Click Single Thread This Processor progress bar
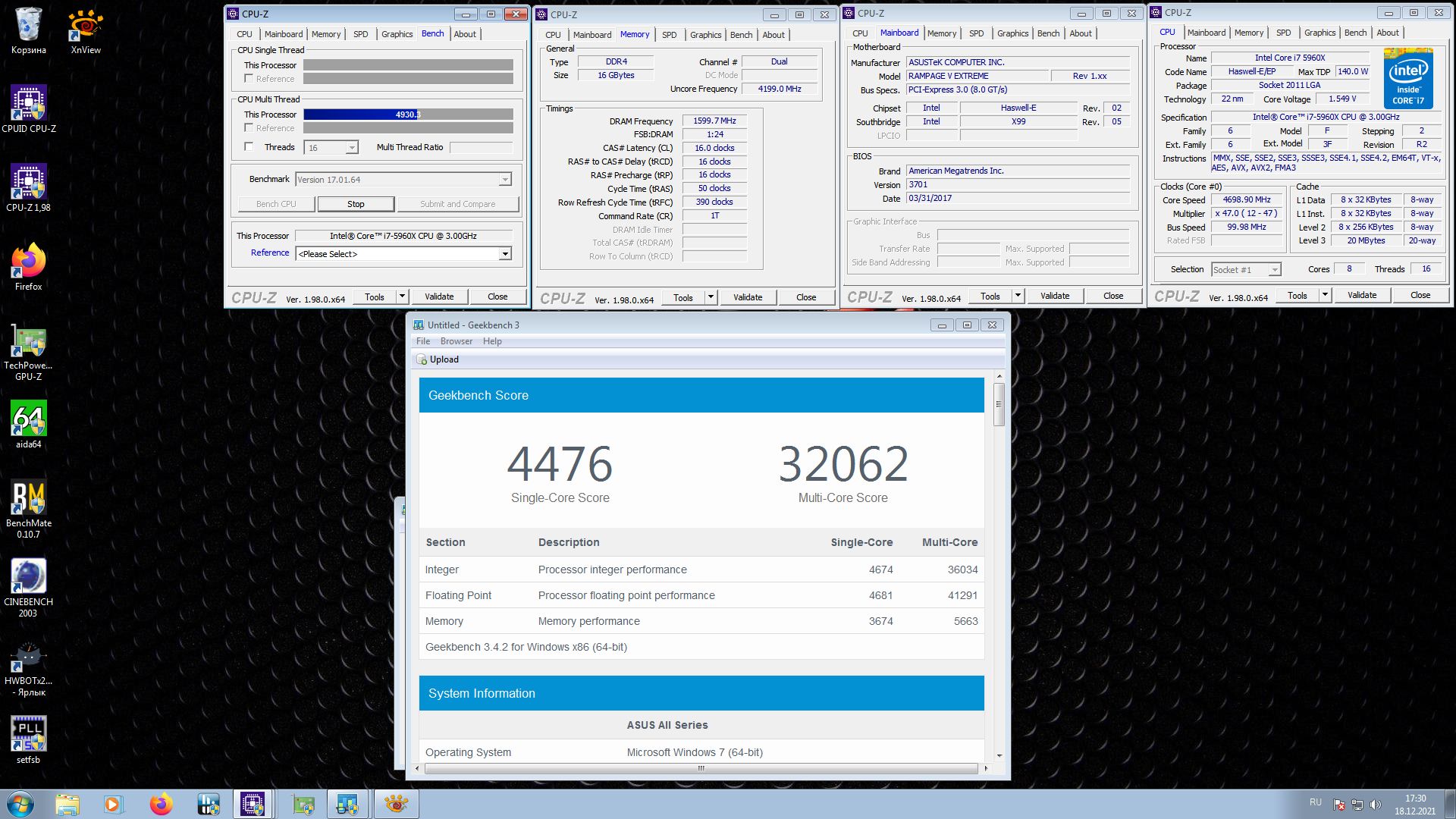 coord(408,65)
